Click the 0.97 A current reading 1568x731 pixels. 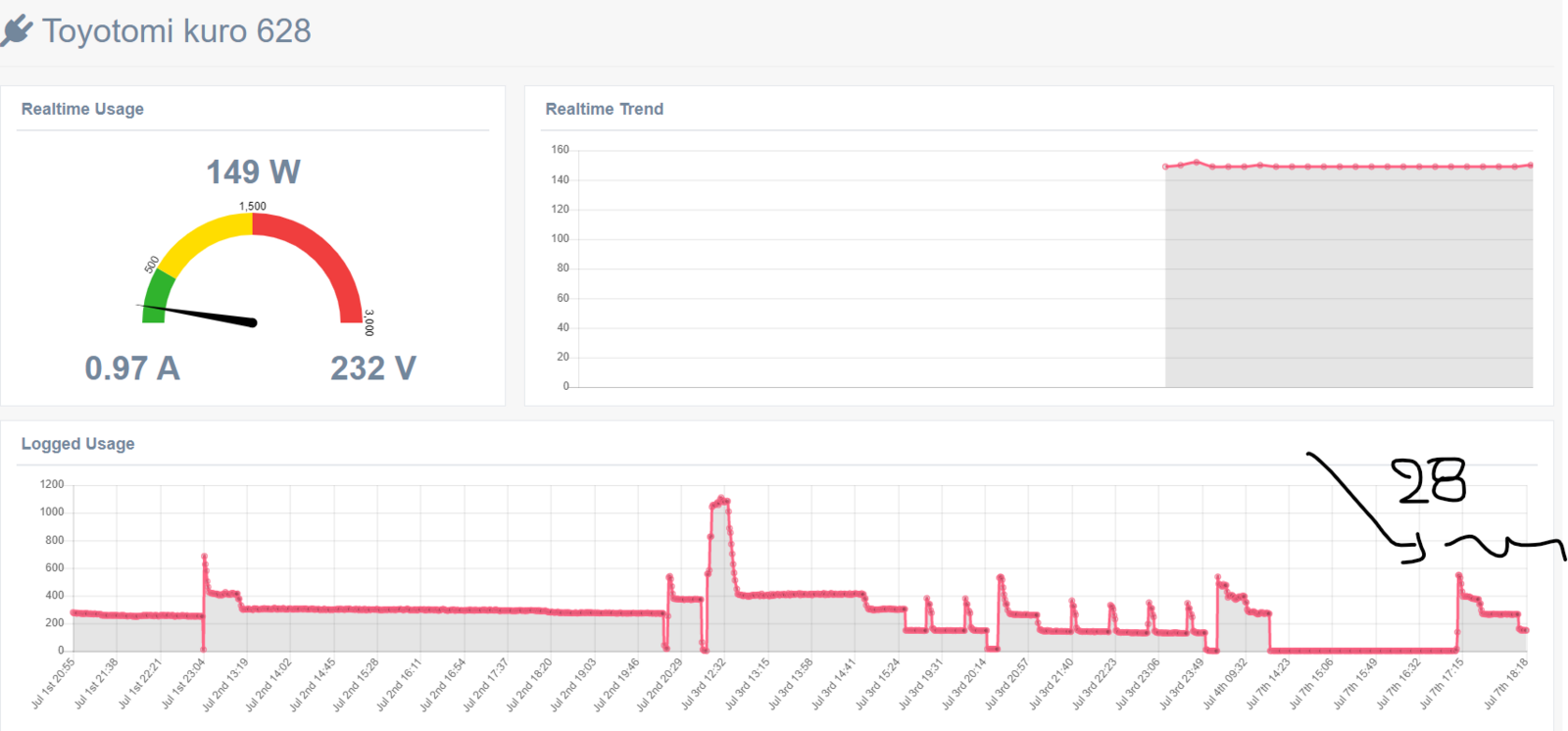[132, 368]
